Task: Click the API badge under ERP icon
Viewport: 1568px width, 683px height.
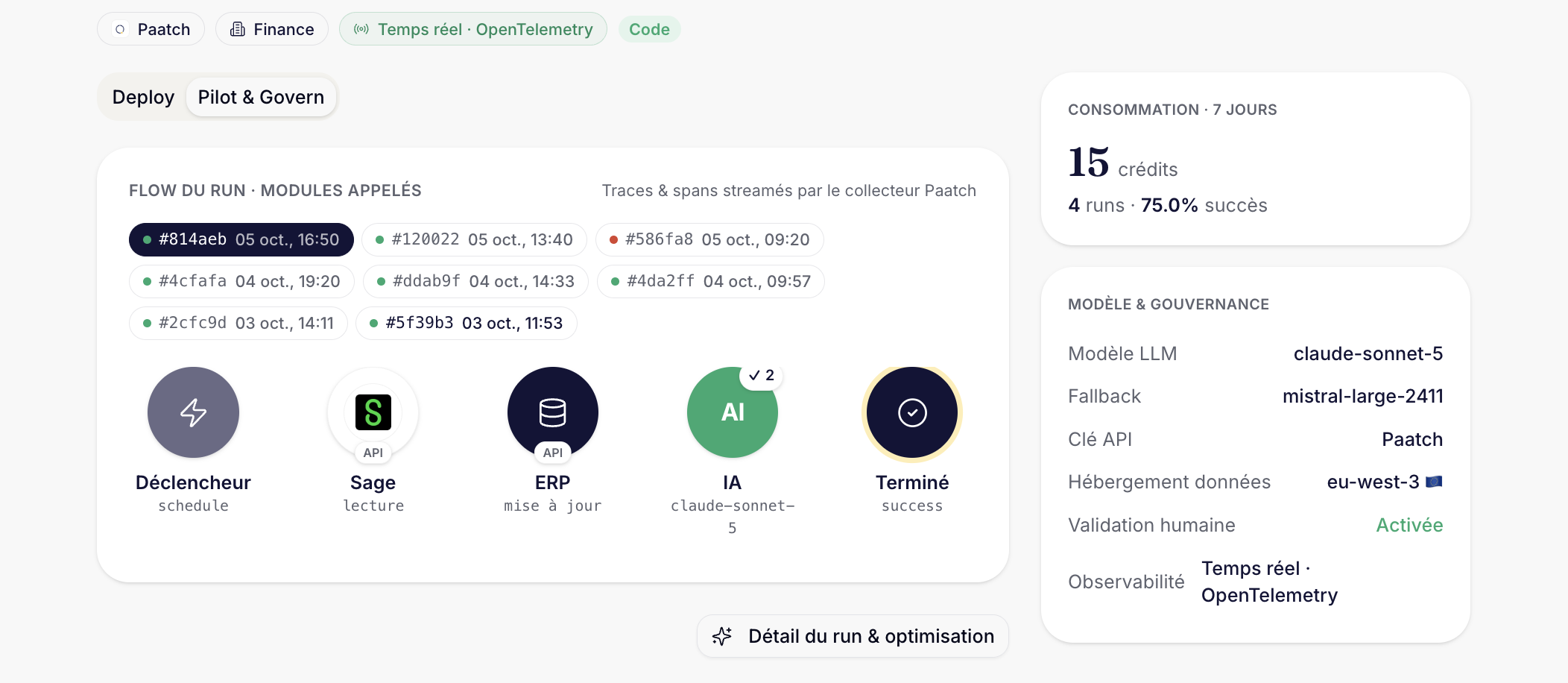Action: tap(553, 453)
